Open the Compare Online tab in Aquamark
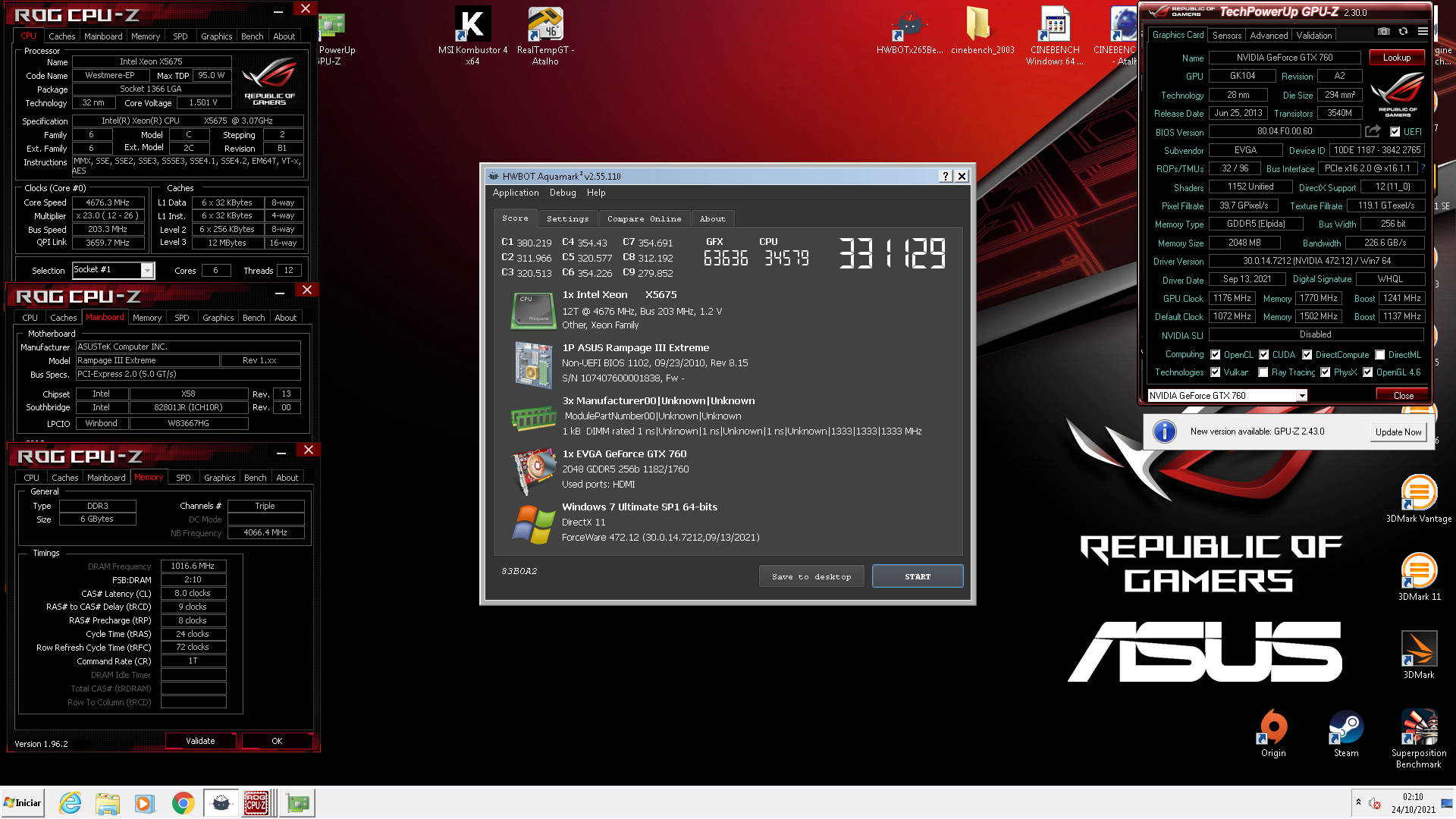Screen dimensions: 1456x819 coord(645,218)
